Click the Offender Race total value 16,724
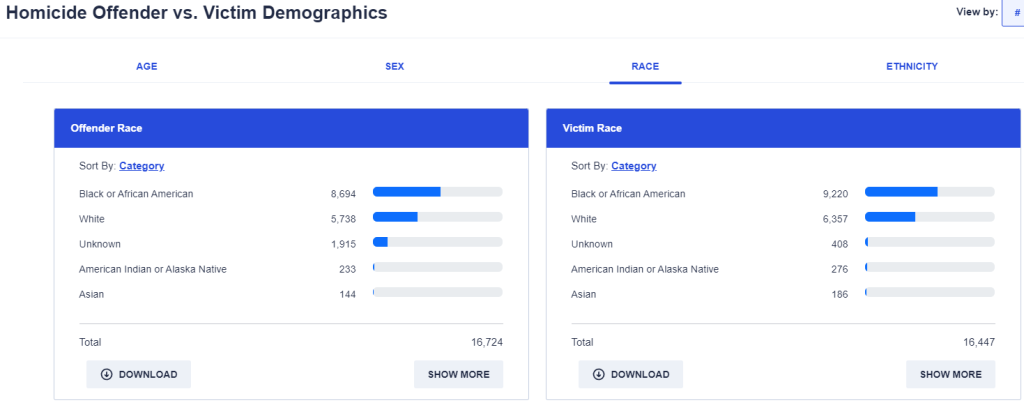 [x=486, y=342]
